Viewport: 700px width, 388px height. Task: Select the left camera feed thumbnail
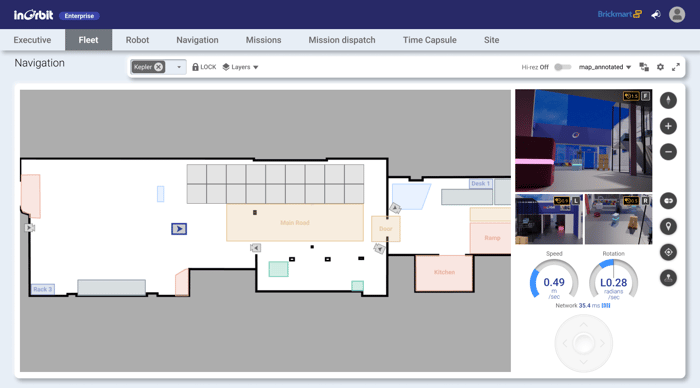pyautogui.click(x=549, y=219)
